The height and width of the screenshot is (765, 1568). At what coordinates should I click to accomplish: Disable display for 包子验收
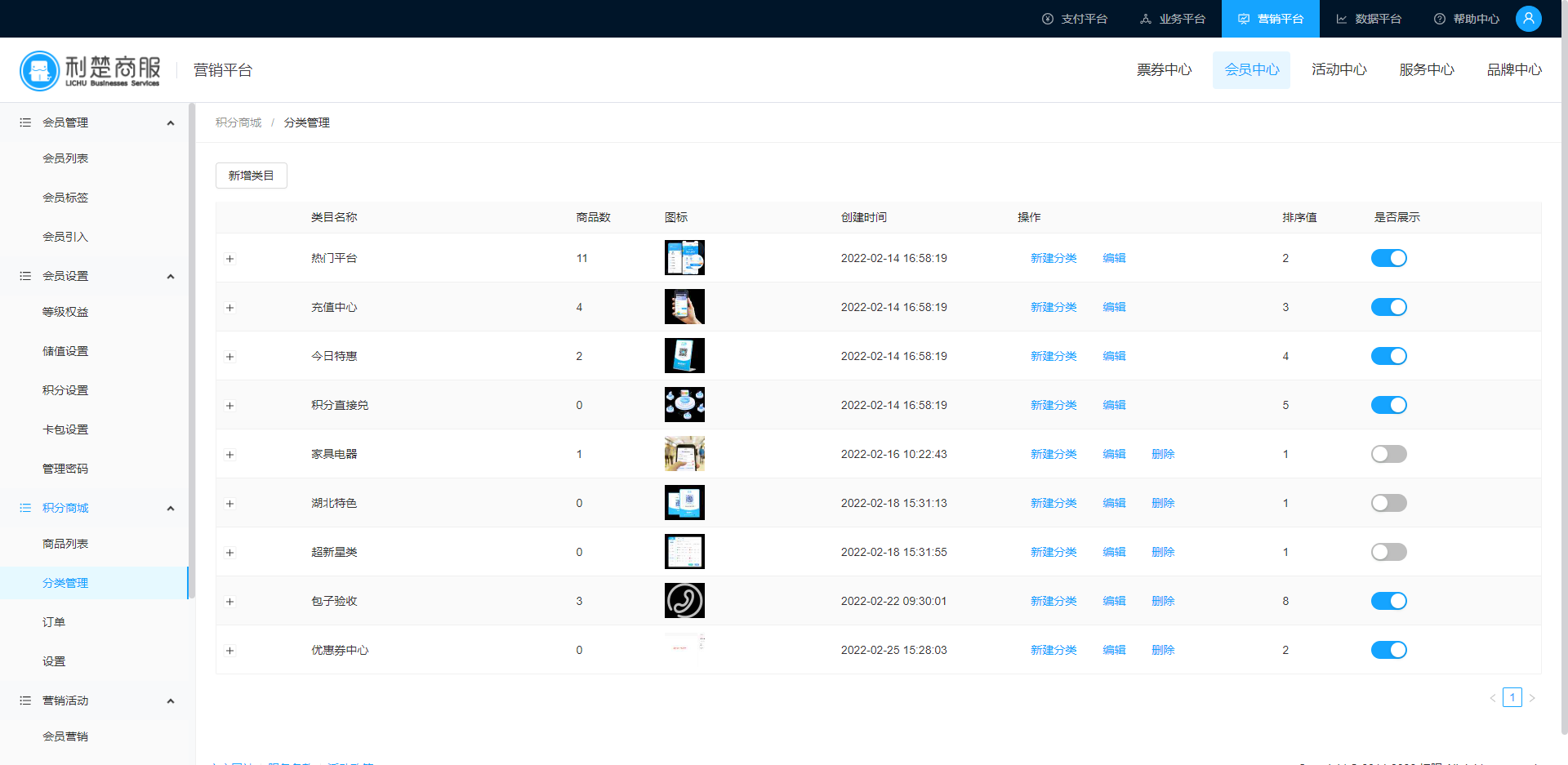click(x=1388, y=601)
